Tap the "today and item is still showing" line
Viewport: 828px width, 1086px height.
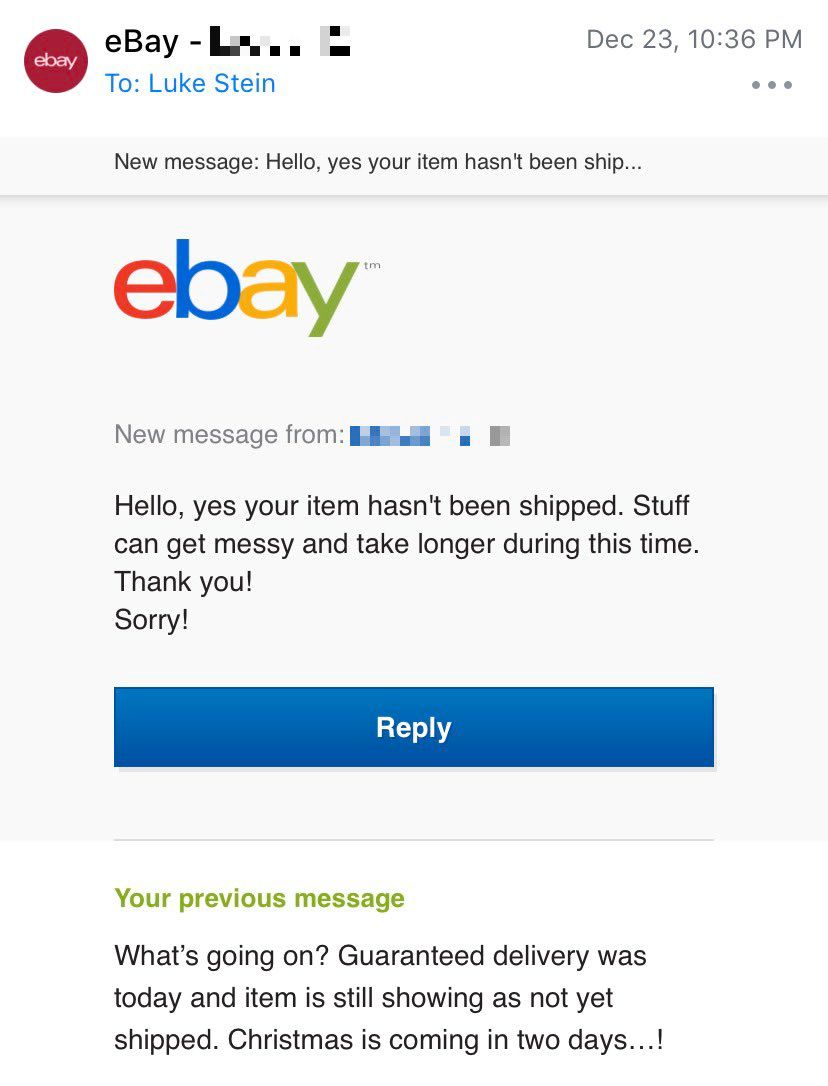364,998
